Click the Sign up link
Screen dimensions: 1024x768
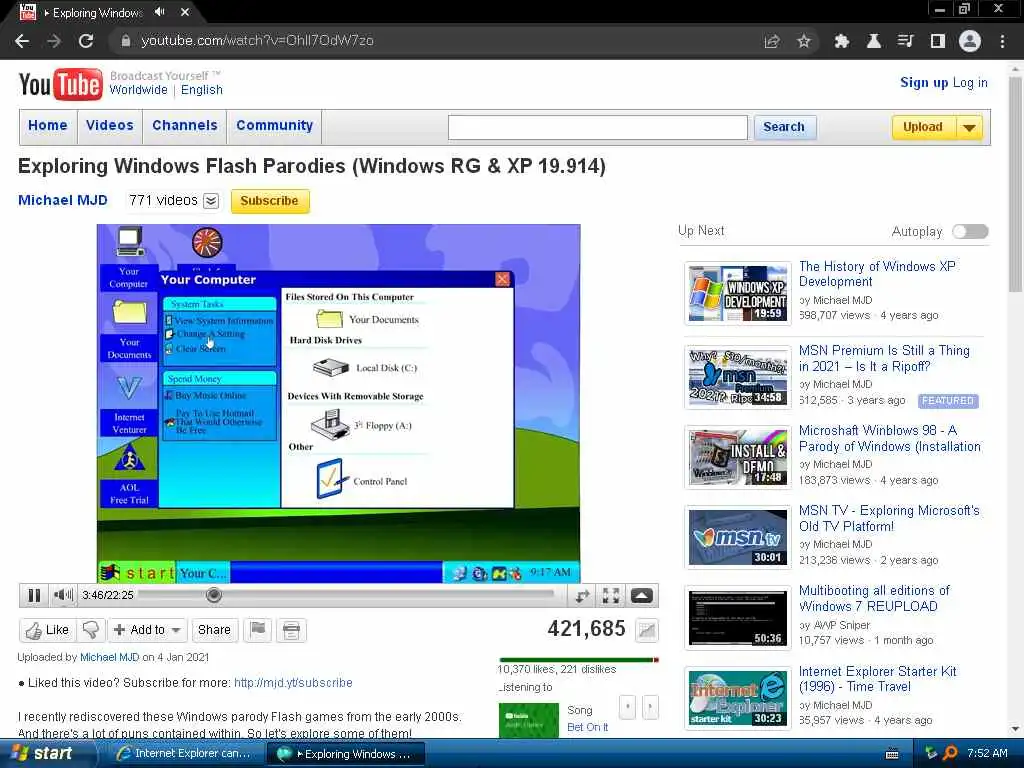tap(924, 82)
